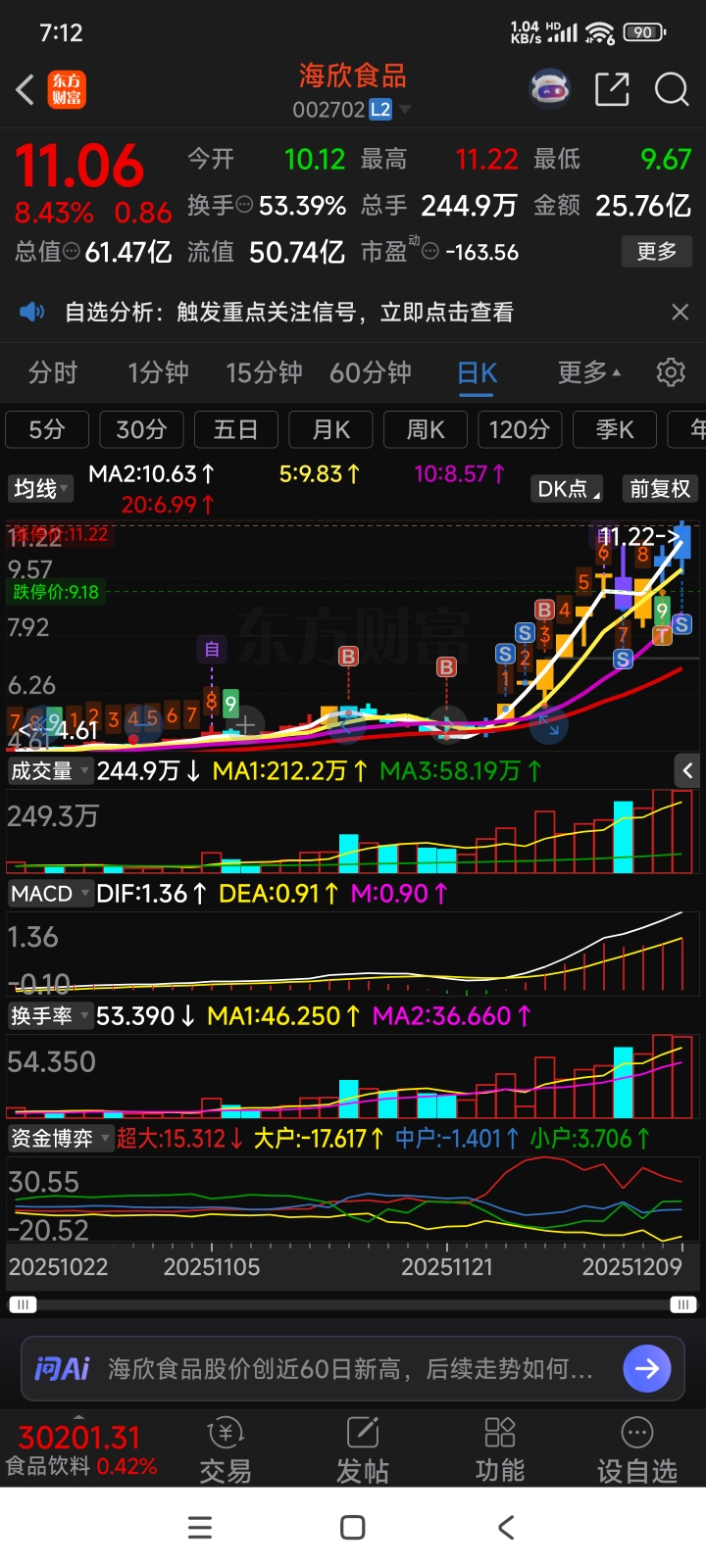Select the 日K tab
The width and height of the screenshot is (706, 1568).
tap(478, 373)
